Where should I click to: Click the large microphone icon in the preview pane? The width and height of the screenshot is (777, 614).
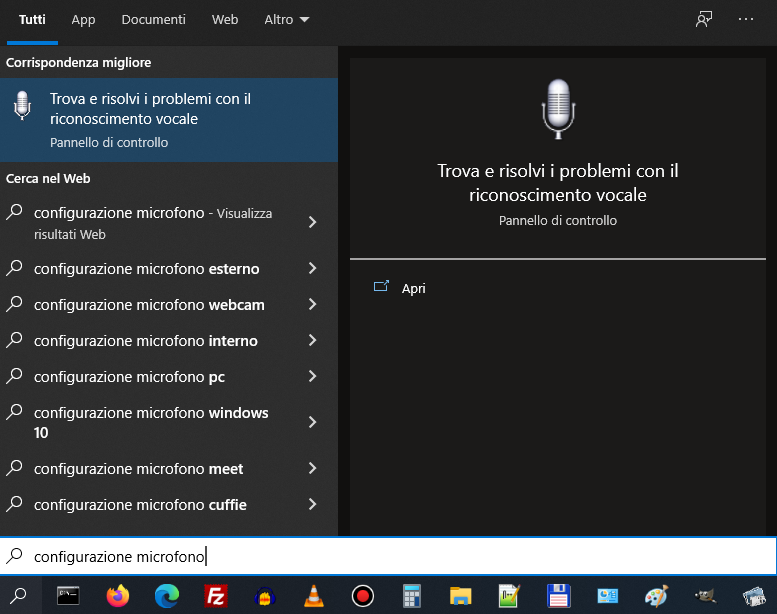[558, 109]
